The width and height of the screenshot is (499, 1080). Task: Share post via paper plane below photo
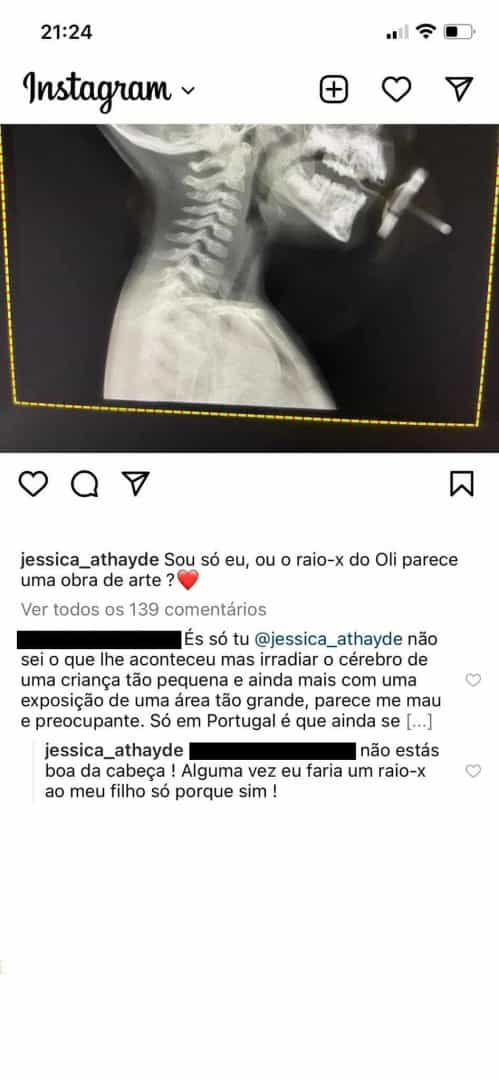point(135,484)
